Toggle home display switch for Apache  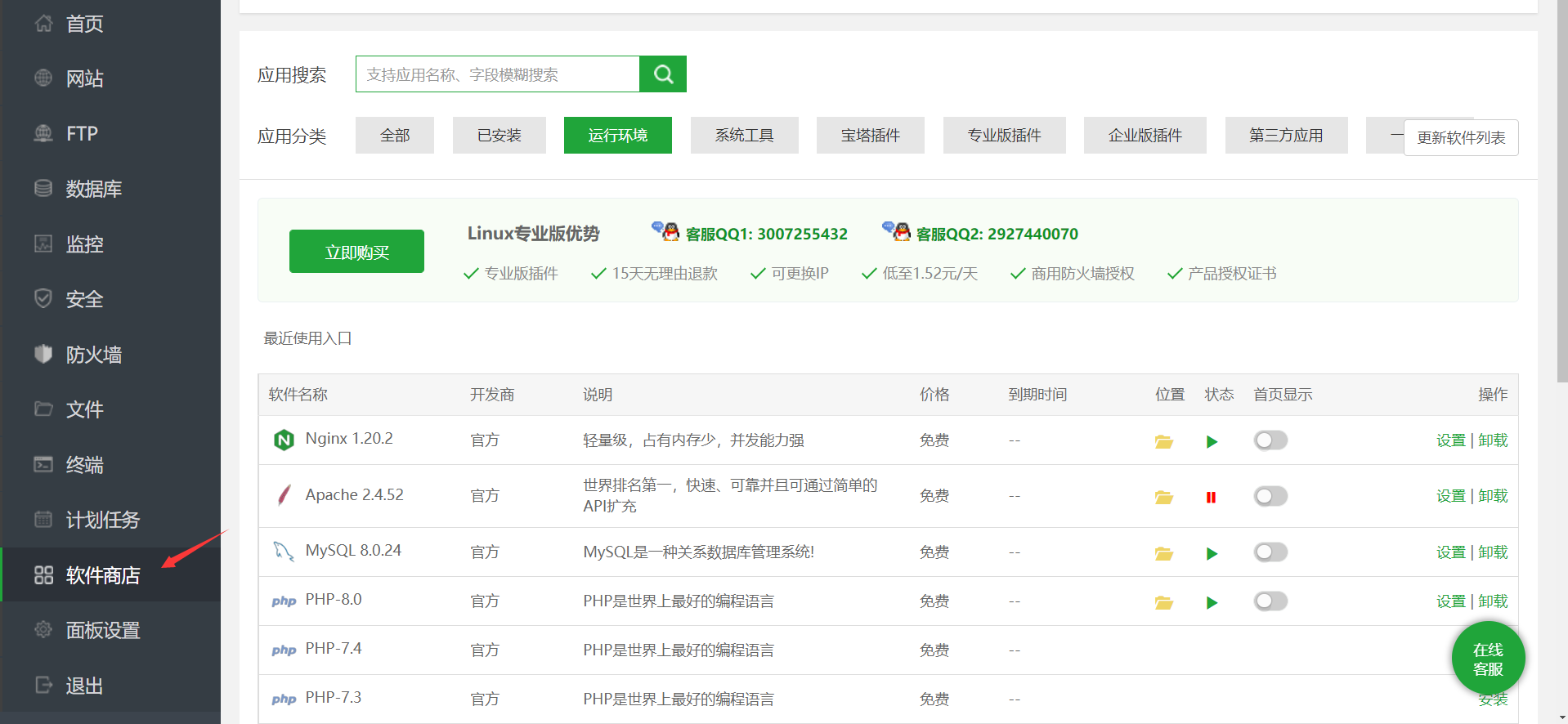point(1270,496)
